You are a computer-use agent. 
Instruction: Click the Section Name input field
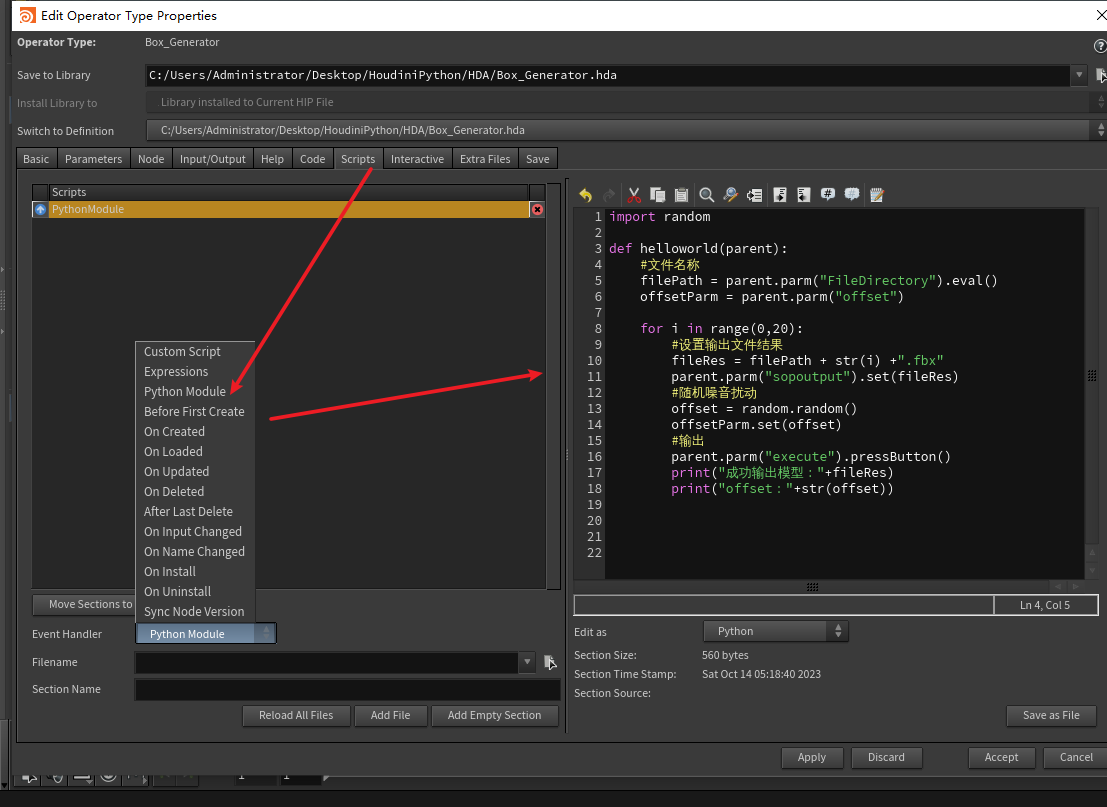point(347,689)
